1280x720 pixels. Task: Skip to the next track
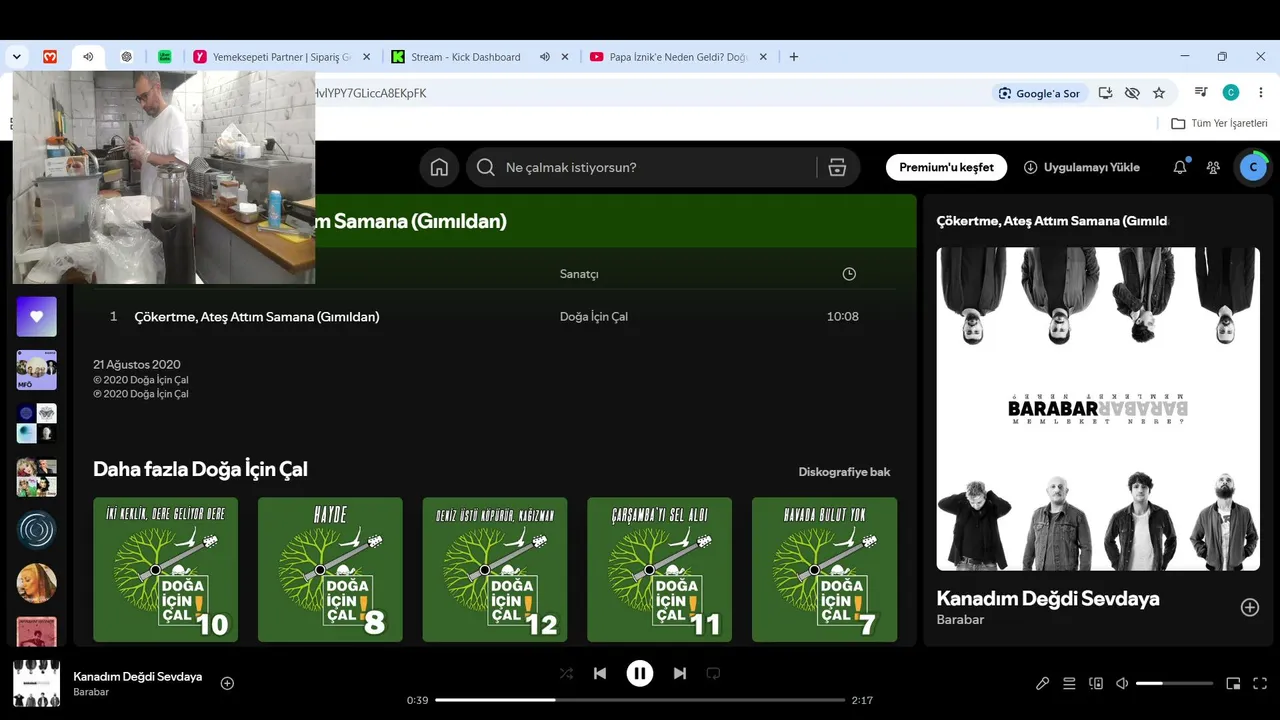click(680, 673)
